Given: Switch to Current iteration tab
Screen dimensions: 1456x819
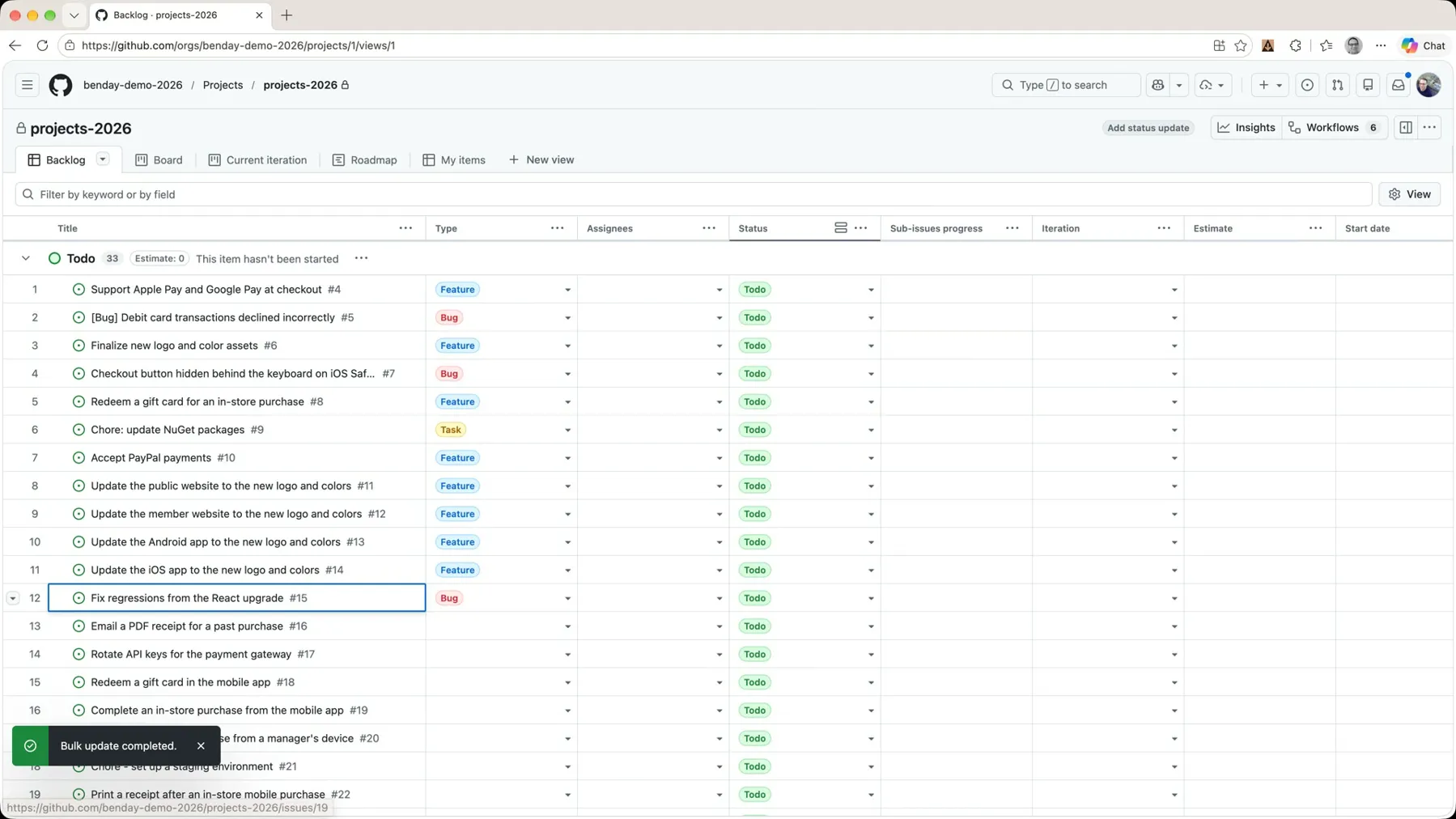Looking at the screenshot, I should tap(257, 159).
